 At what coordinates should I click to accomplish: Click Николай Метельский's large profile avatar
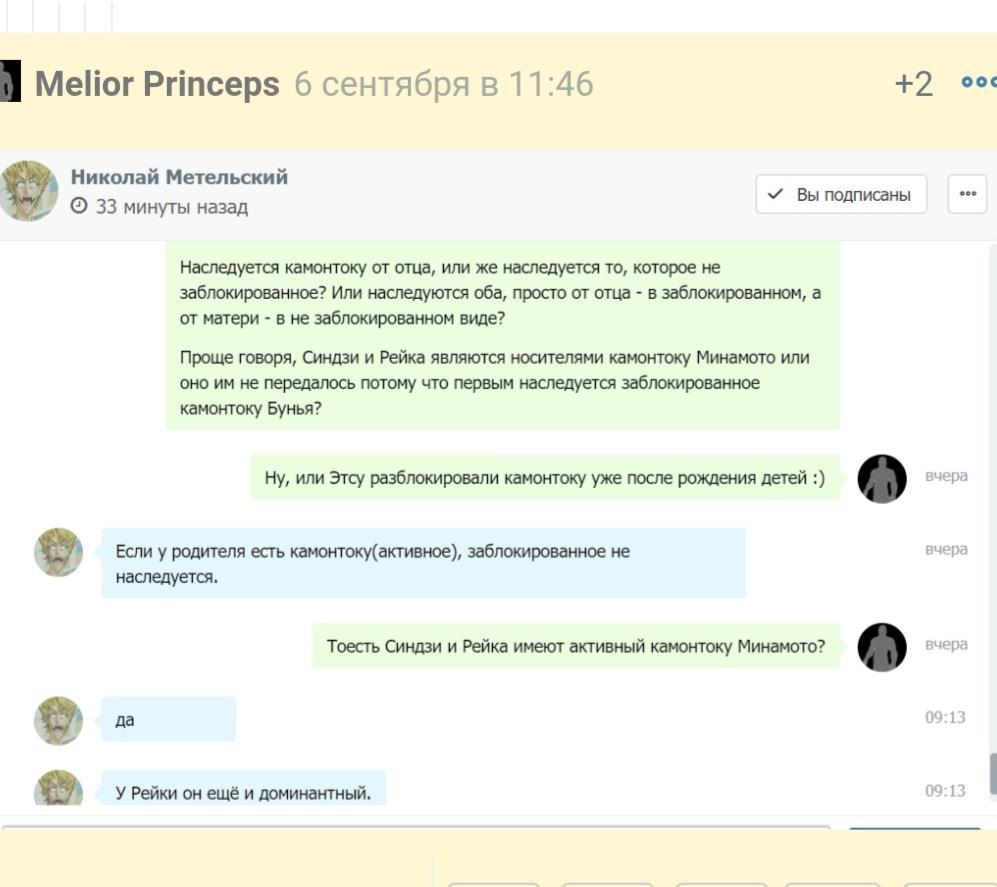pyautogui.click(x=29, y=191)
